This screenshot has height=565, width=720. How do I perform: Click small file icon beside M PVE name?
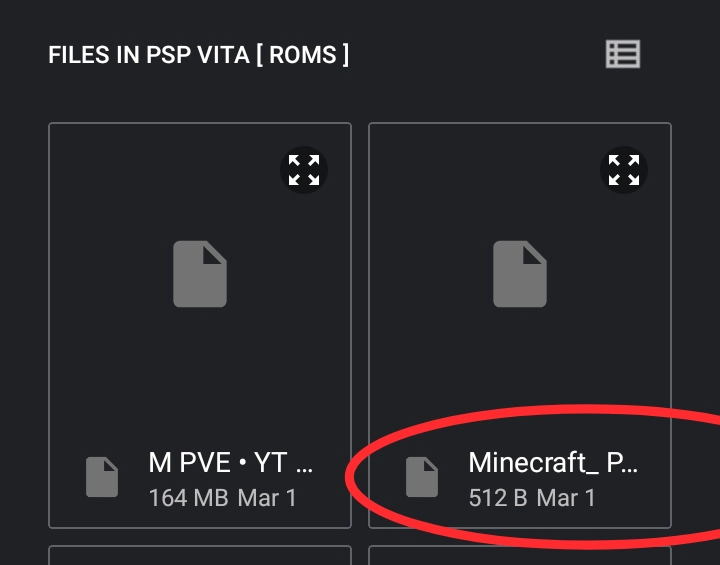102,477
